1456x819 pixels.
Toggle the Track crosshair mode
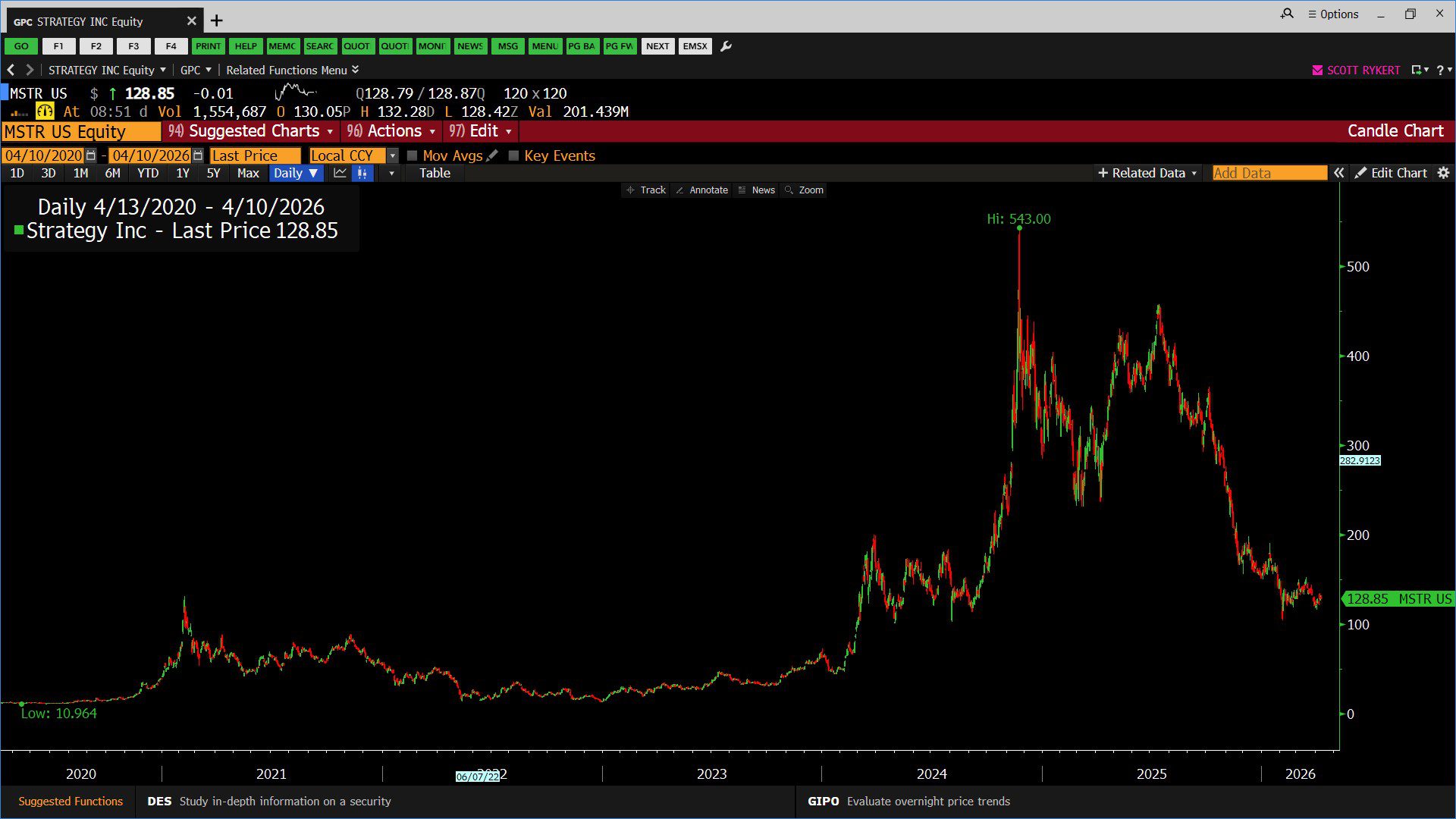coord(645,190)
